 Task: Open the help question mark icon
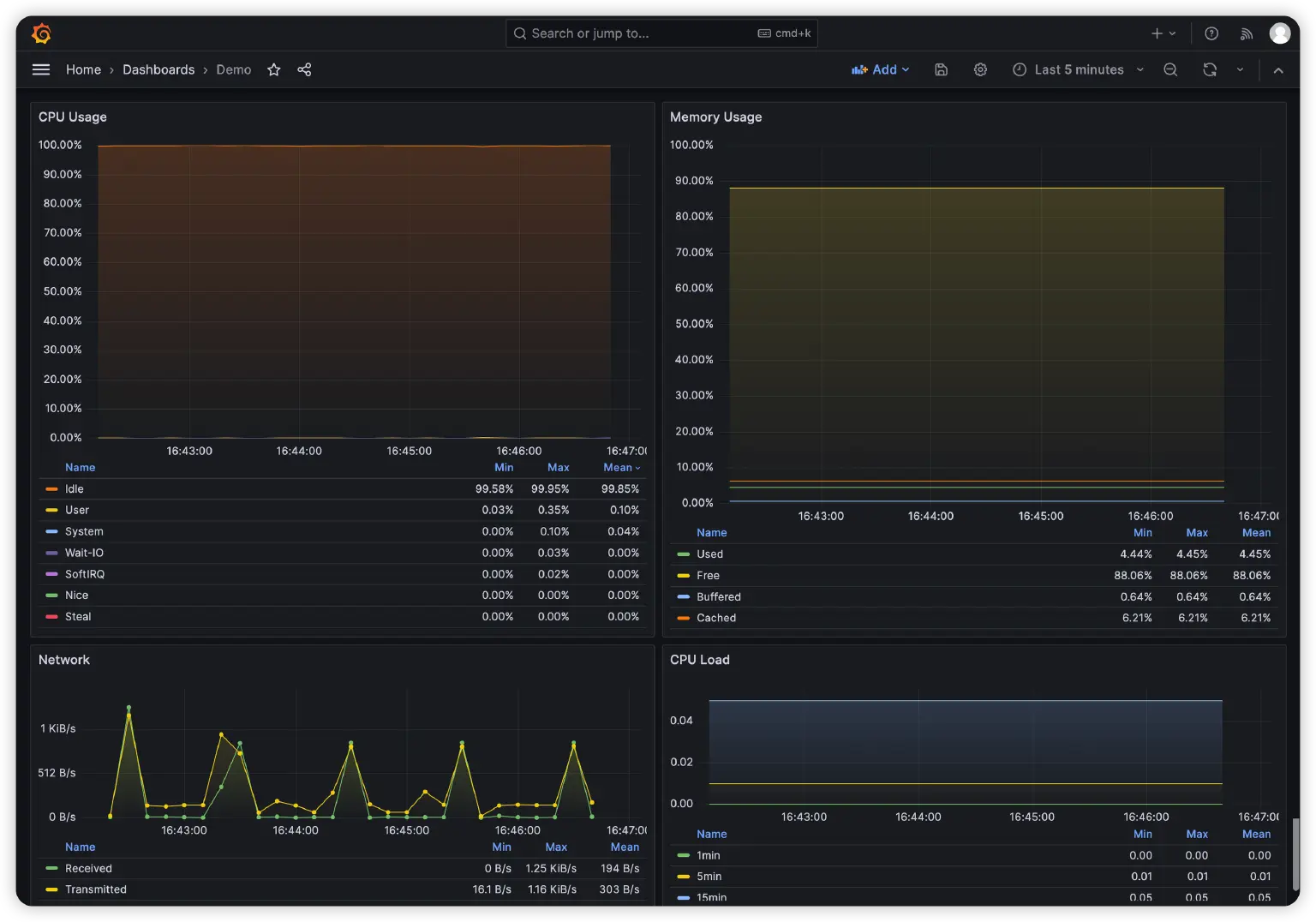click(x=1211, y=33)
